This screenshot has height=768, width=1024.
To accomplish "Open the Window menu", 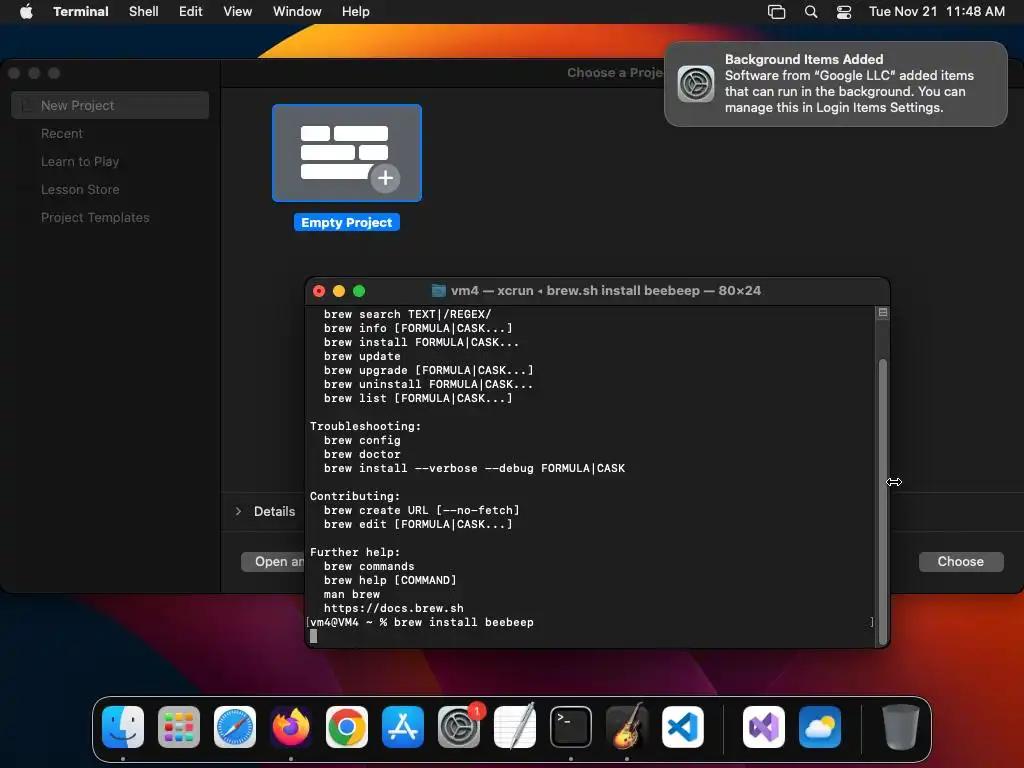I will coord(297,11).
